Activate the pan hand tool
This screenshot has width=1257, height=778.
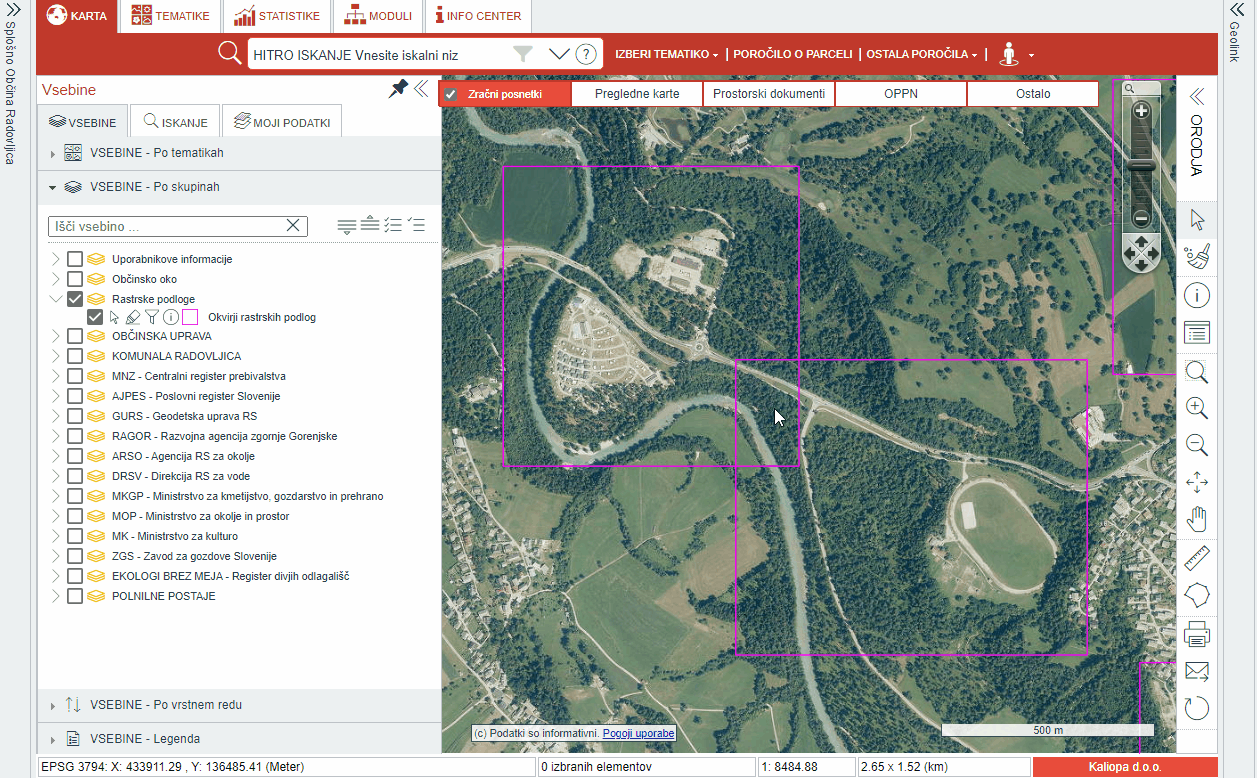coord(1197,520)
